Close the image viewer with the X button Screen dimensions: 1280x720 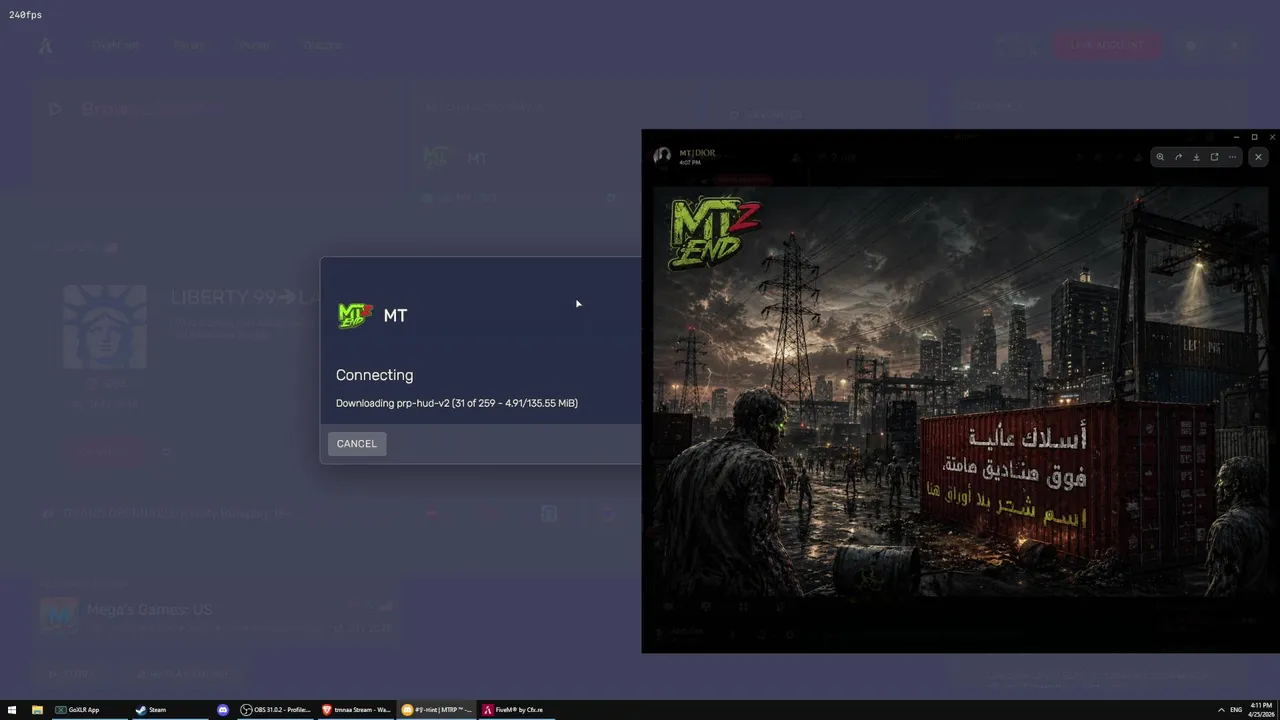click(1258, 157)
